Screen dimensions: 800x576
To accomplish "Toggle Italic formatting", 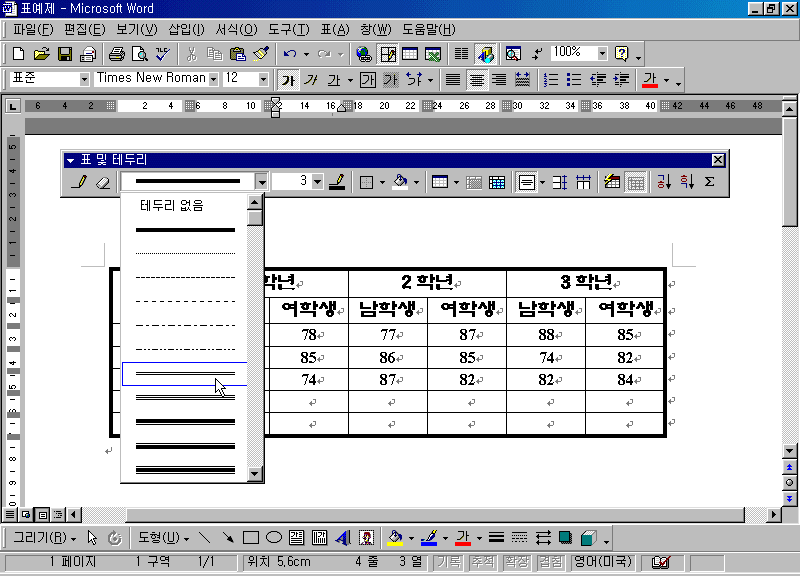I will click(311, 80).
